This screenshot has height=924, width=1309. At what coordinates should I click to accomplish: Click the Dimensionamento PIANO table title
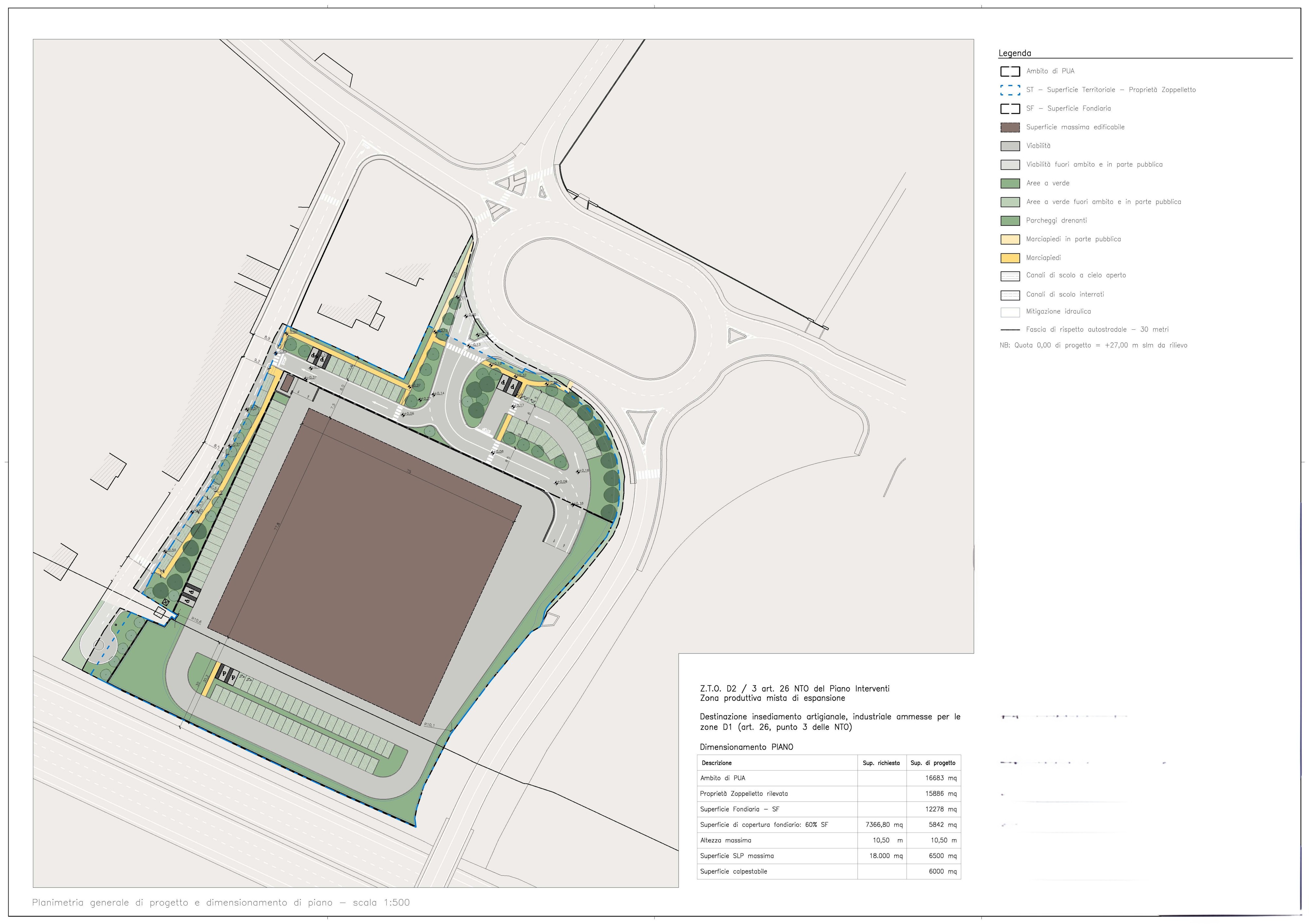(x=746, y=747)
